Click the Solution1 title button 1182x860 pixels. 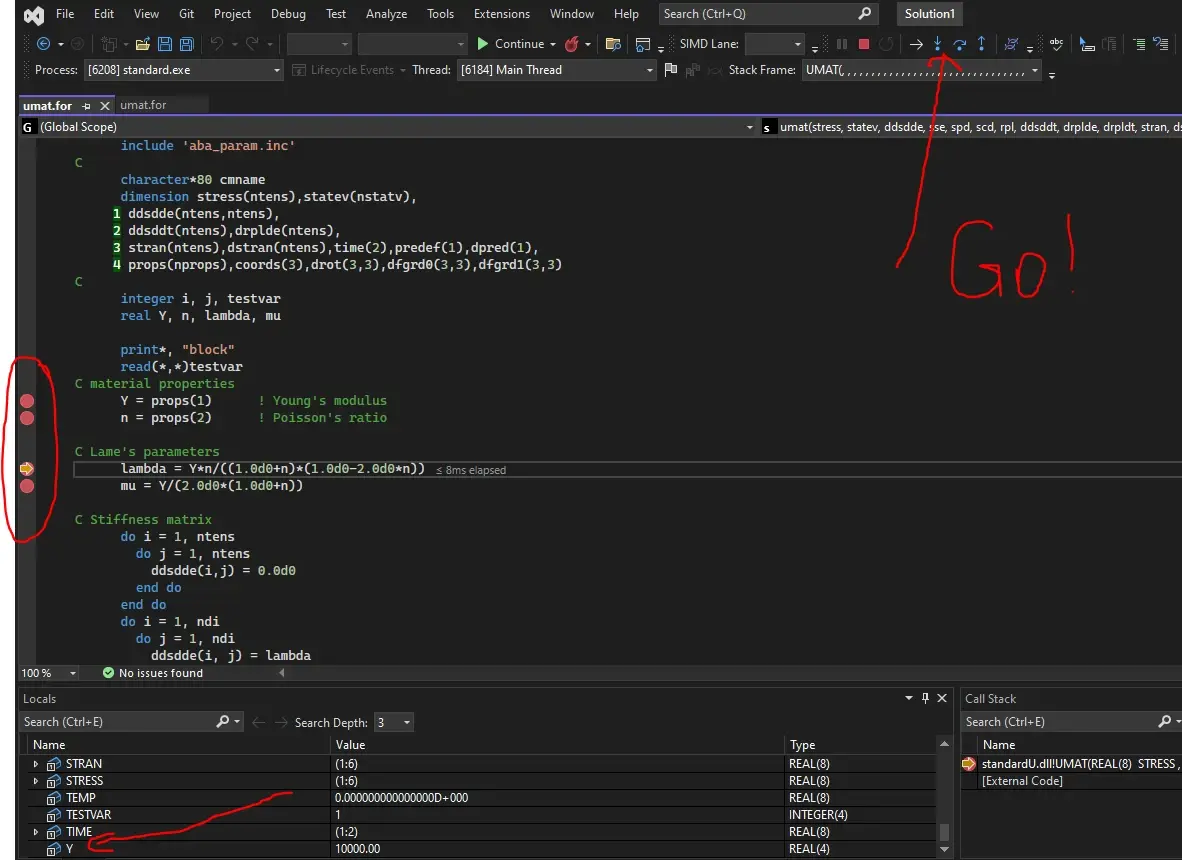click(x=929, y=14)
